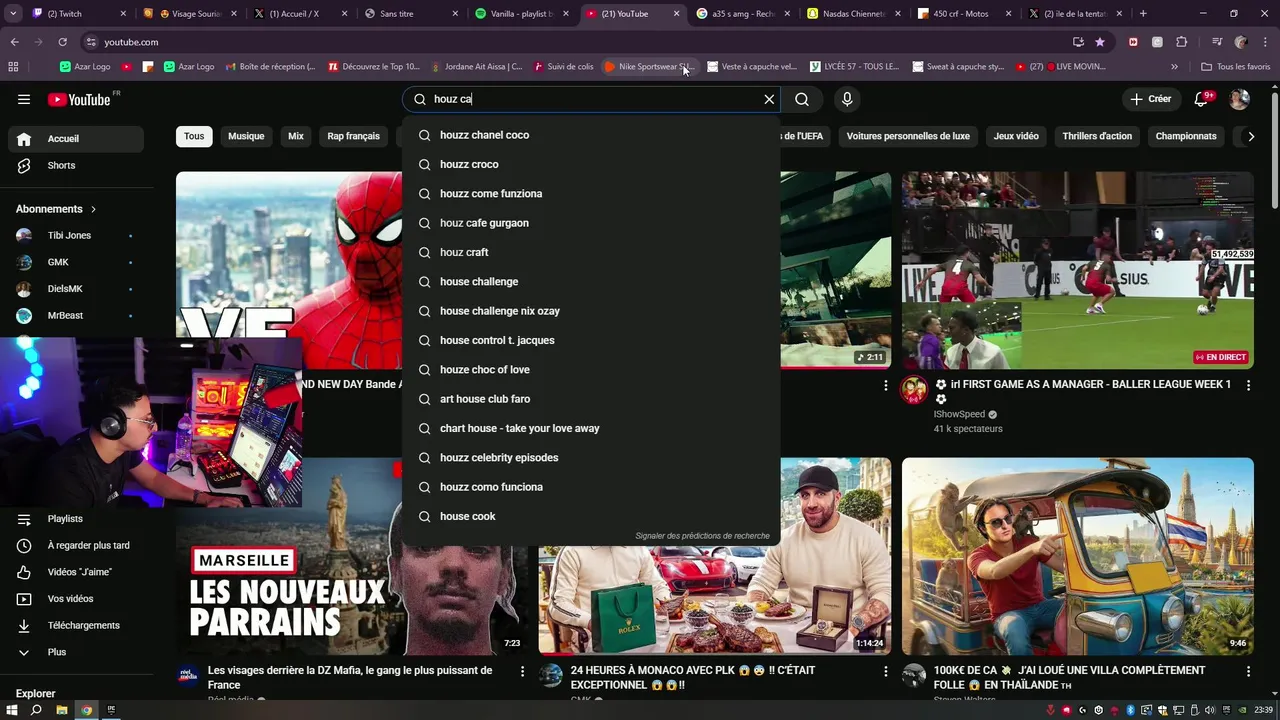Choose suggestion "houzz come funziona"
Screen dimensions: 1280x720
tap(590, 194)
